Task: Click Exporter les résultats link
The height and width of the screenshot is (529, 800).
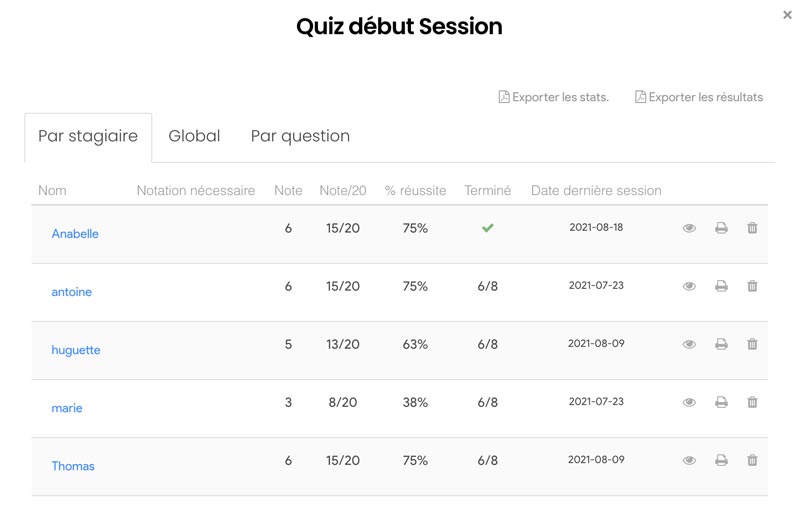Action: 699,97
